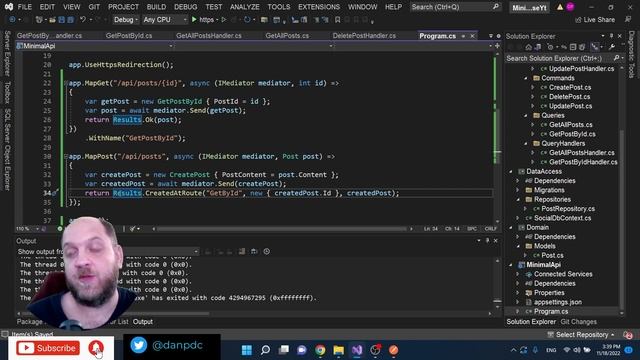Click the Twitter bird icon
640x360 pixels.
(139, 345)
